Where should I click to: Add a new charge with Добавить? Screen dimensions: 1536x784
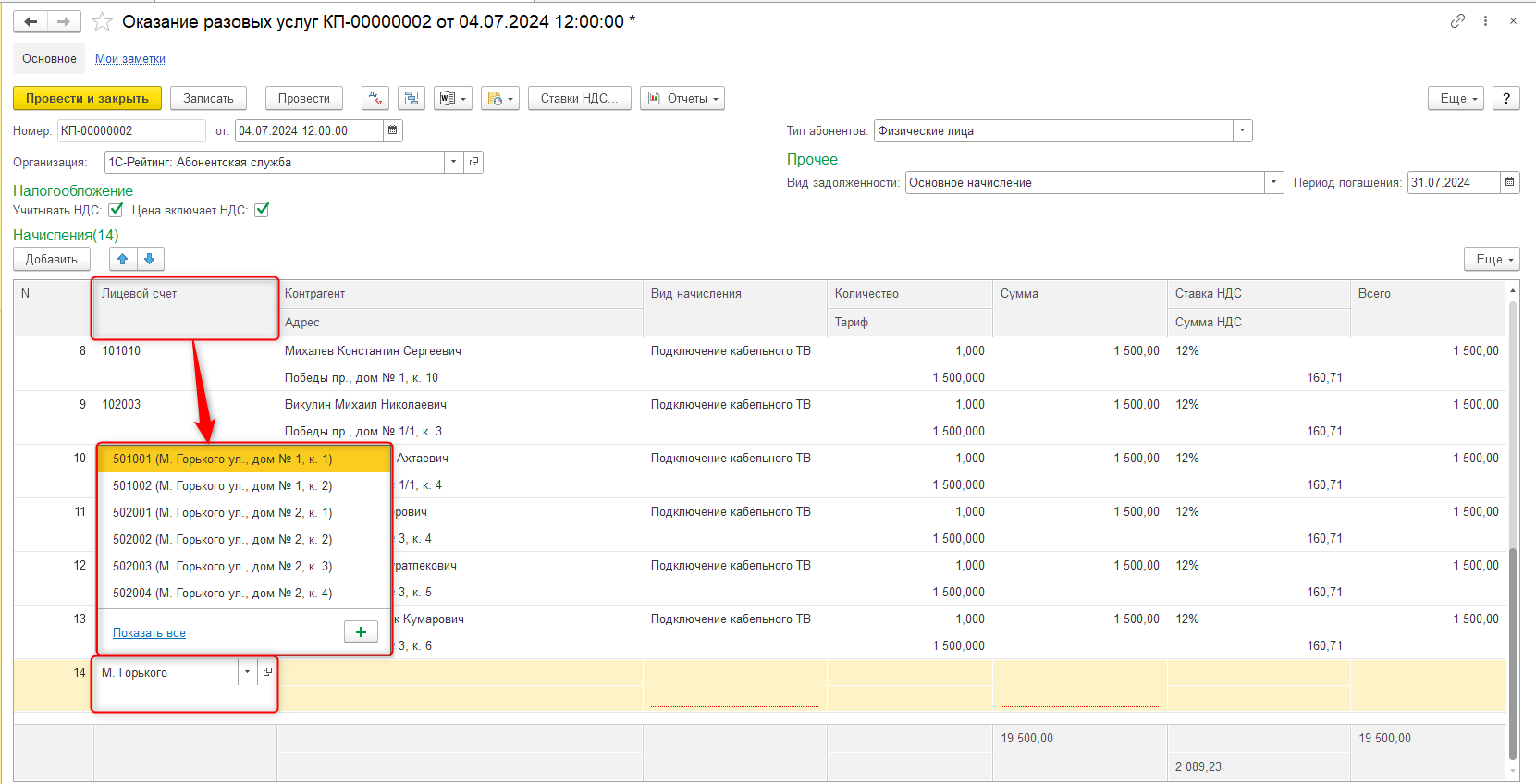(52, 259)
